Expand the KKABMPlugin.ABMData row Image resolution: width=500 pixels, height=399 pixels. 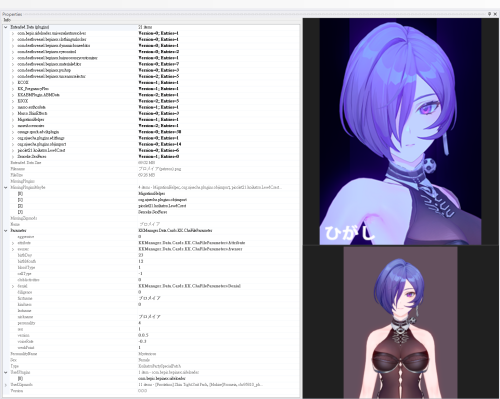point(13,95)
